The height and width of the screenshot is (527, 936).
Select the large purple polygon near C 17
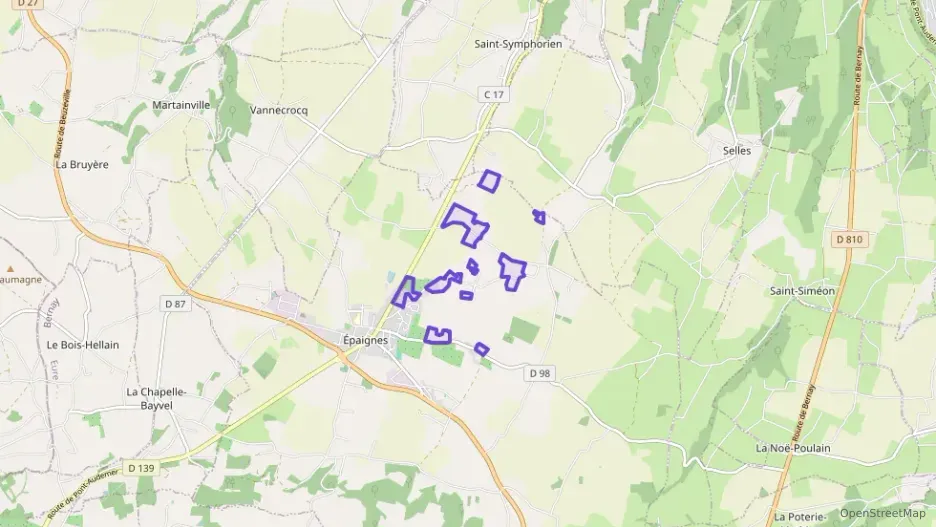coord(466,224)
